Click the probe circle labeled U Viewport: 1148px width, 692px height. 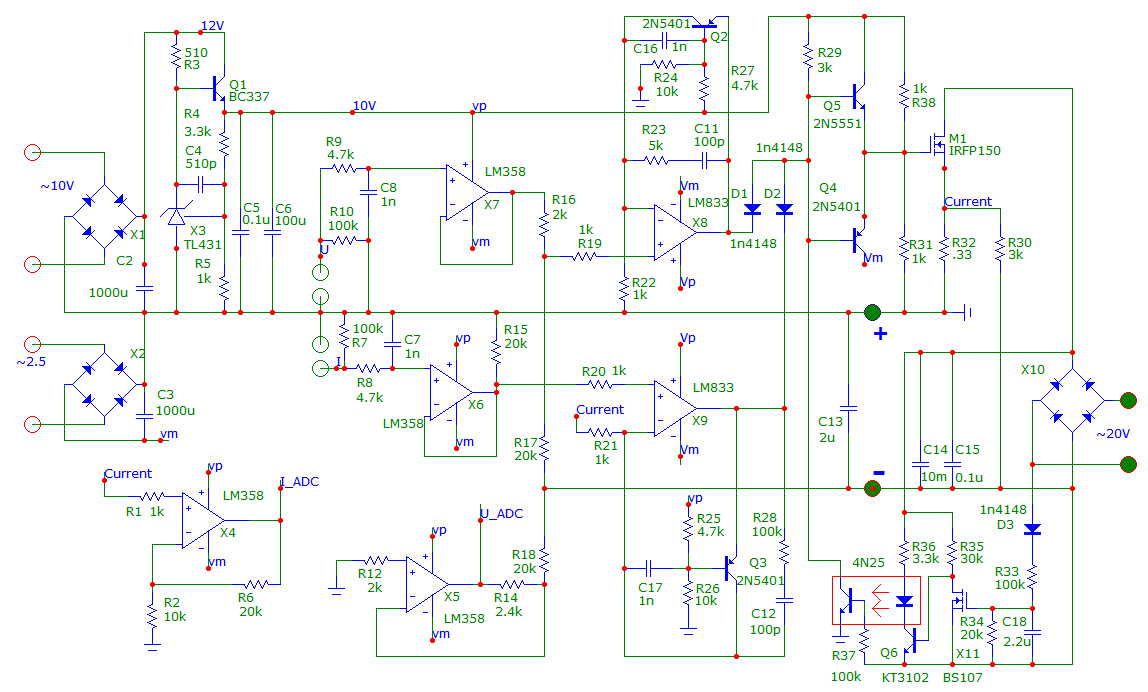320,272
